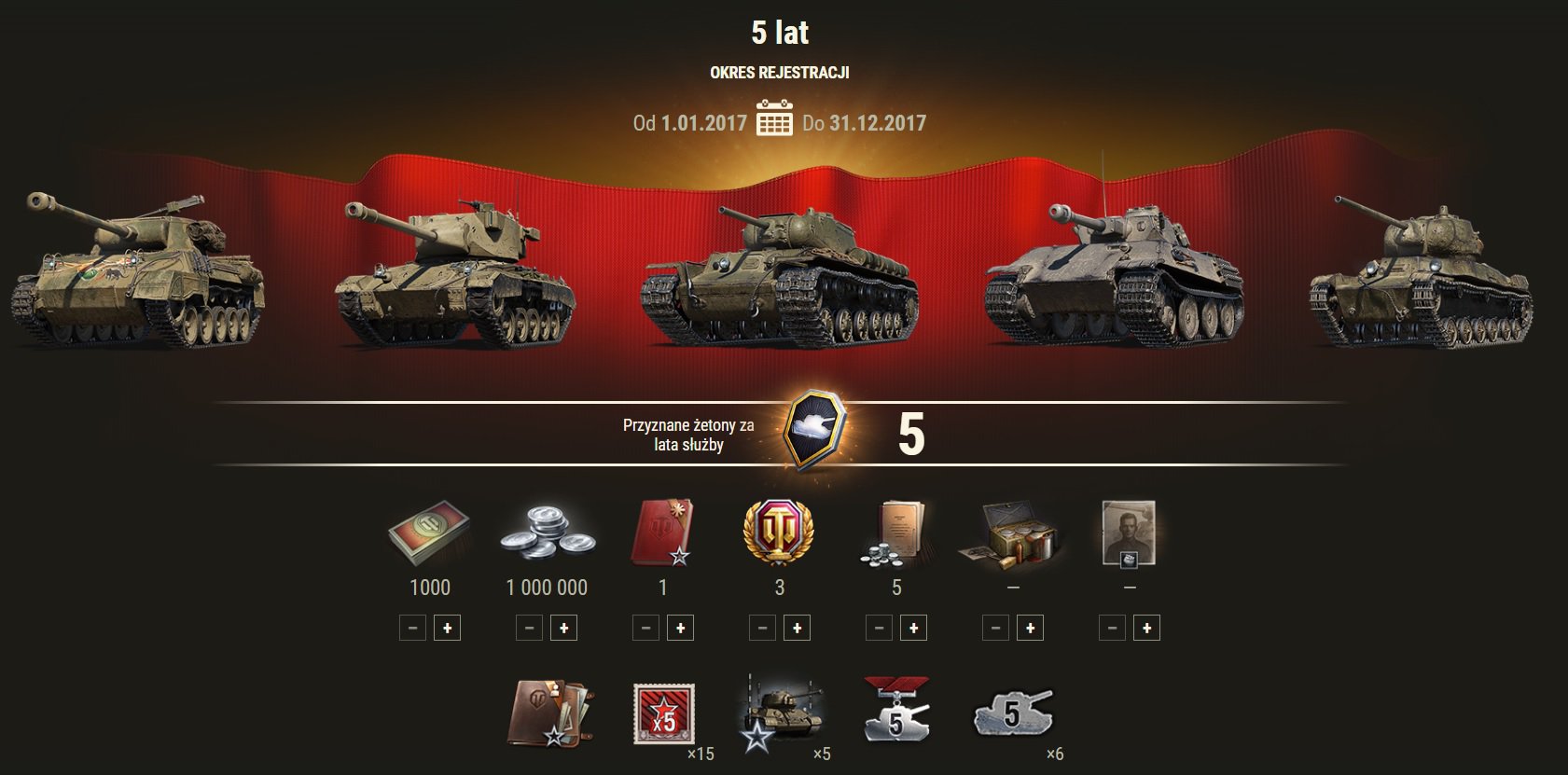Decrease the 1 000 000 credits amount
The height and width of the screenshot is (775, 1568).
click(529, 629)
